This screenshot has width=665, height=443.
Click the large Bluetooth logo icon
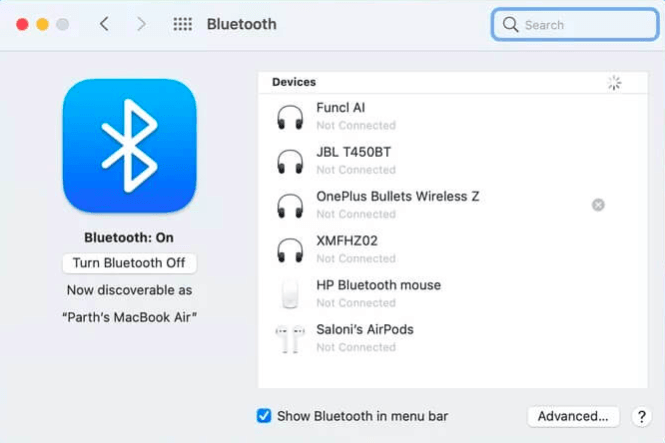coord(129,145)
